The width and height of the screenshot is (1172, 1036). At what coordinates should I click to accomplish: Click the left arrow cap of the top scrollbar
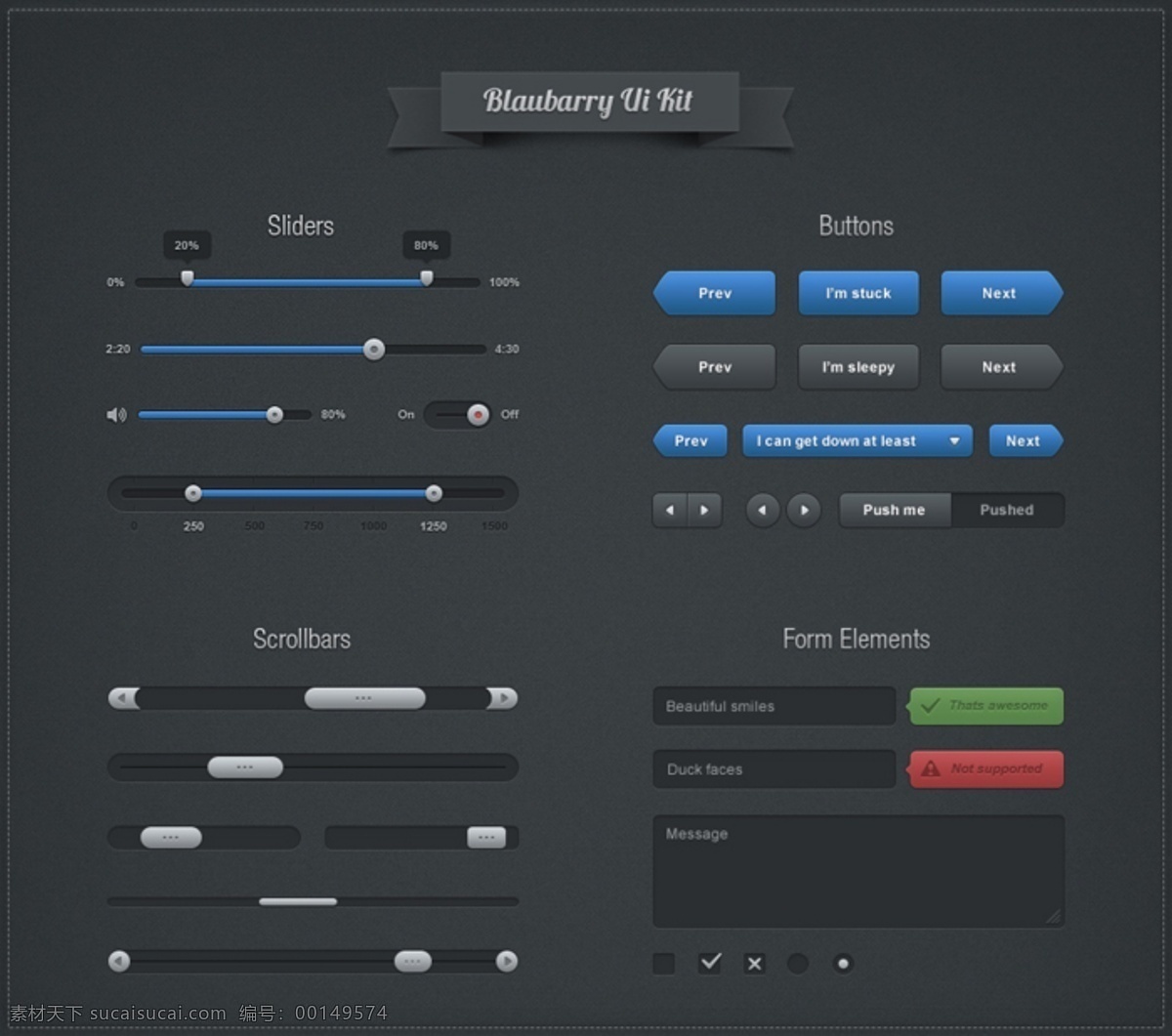tap(123, 698)
